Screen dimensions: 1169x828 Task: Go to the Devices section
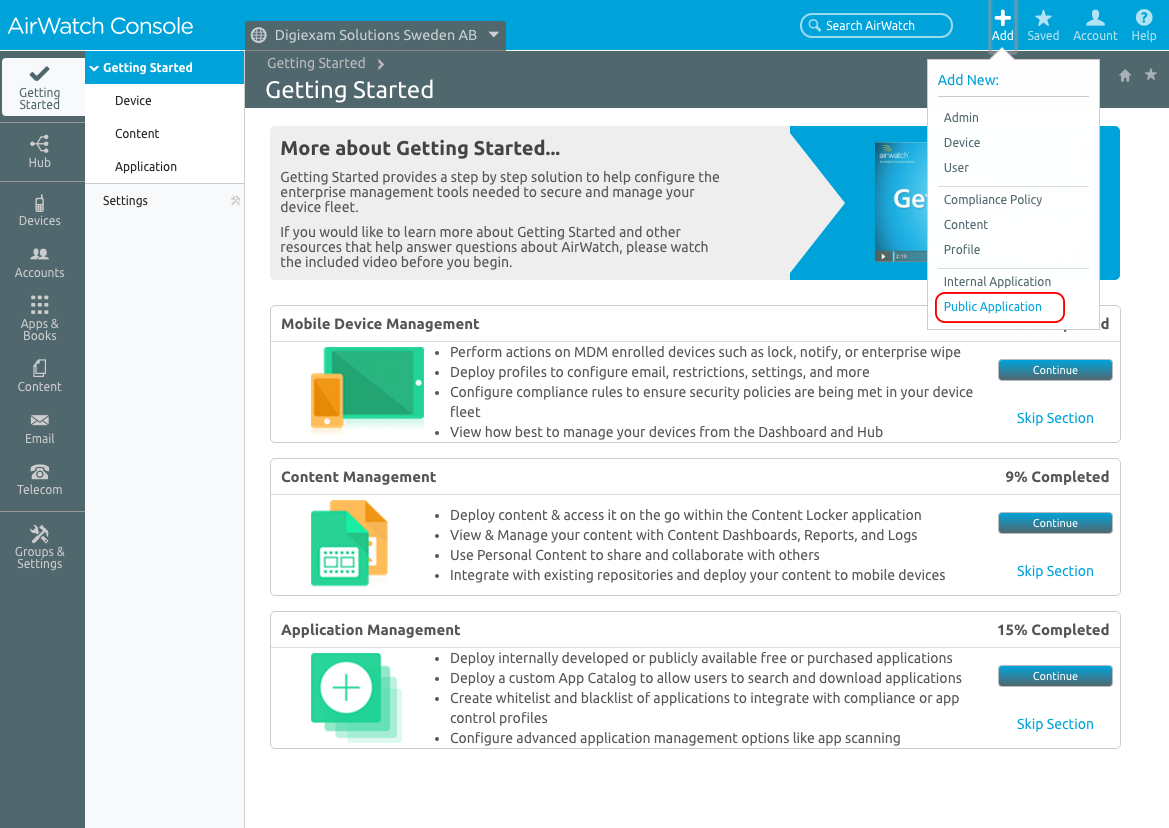[40, 211]
